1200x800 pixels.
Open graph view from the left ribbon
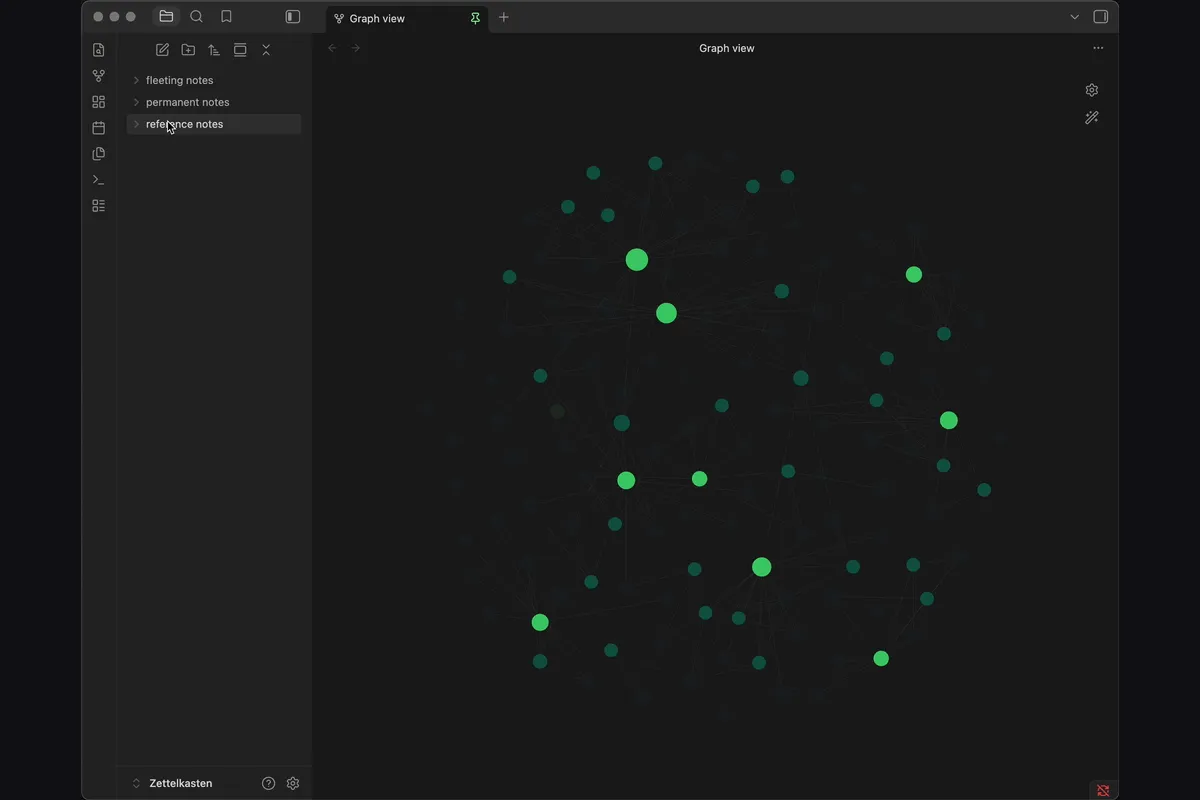point(98,76)
